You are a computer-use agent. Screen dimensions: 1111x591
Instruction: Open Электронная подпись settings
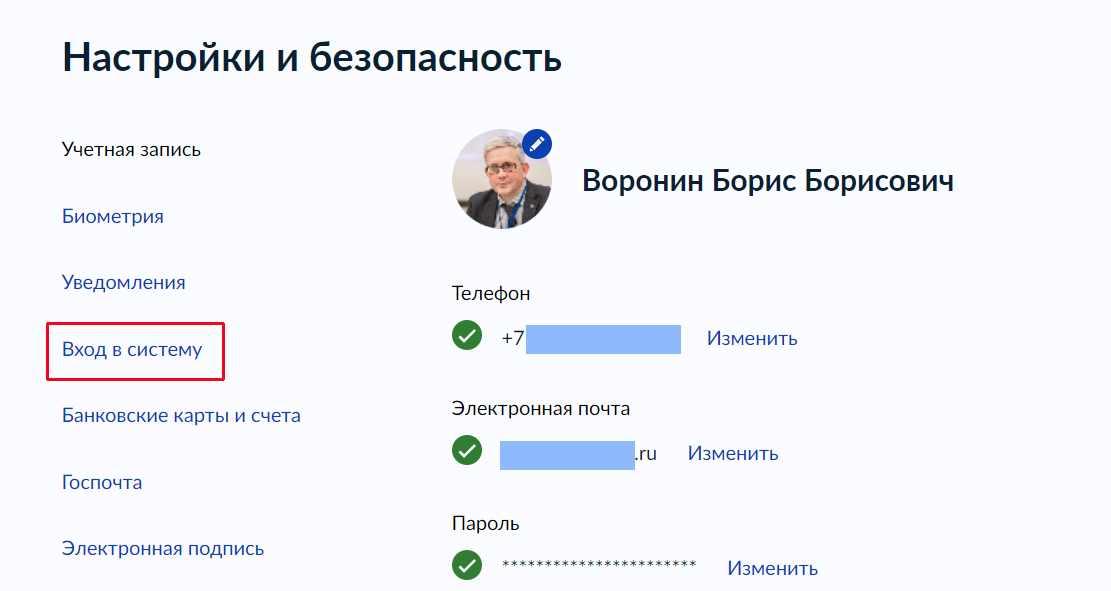[x=162, y=548]
